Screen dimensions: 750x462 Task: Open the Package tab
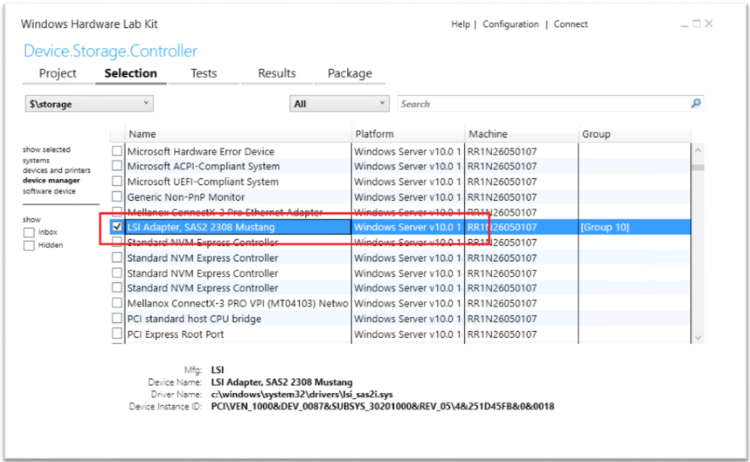(350, 73)
